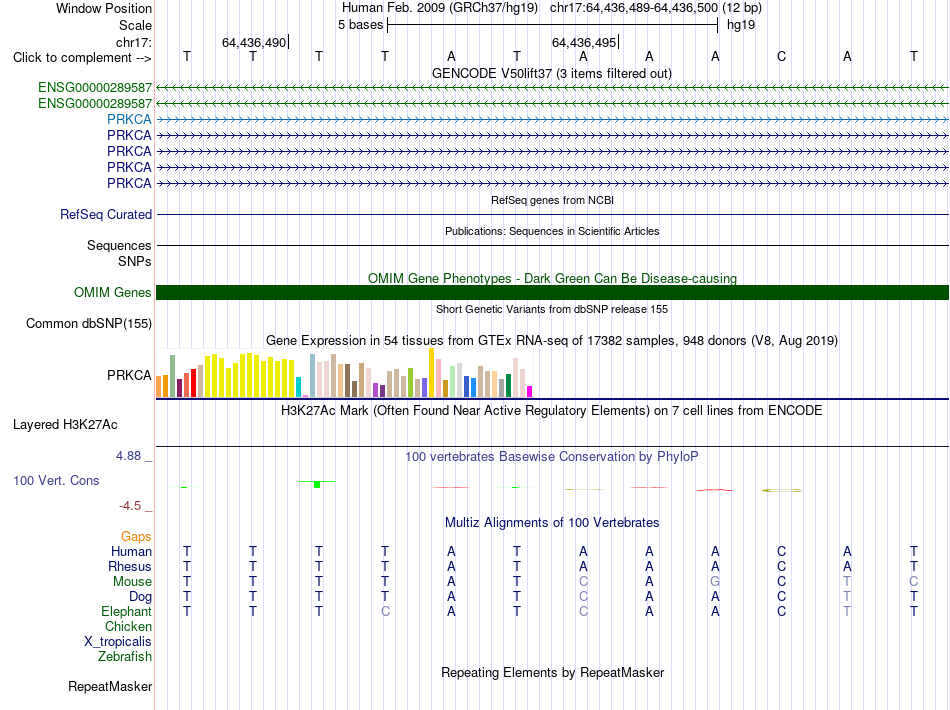This screenshot has height=710, width=950.
Task: Select the Mouse species label
Action: click(x=132, y=582)
